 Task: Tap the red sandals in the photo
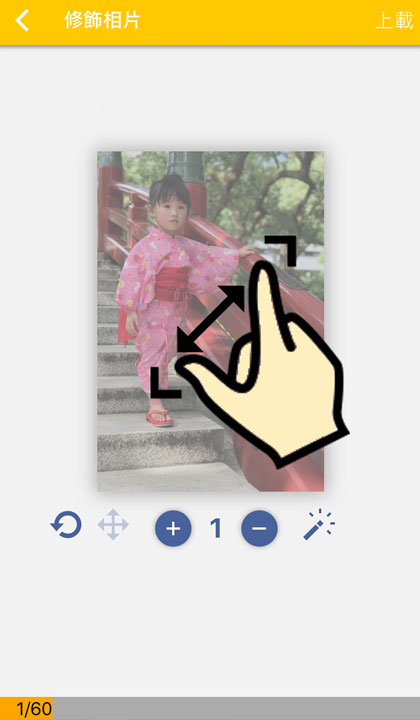pos(159,417)
